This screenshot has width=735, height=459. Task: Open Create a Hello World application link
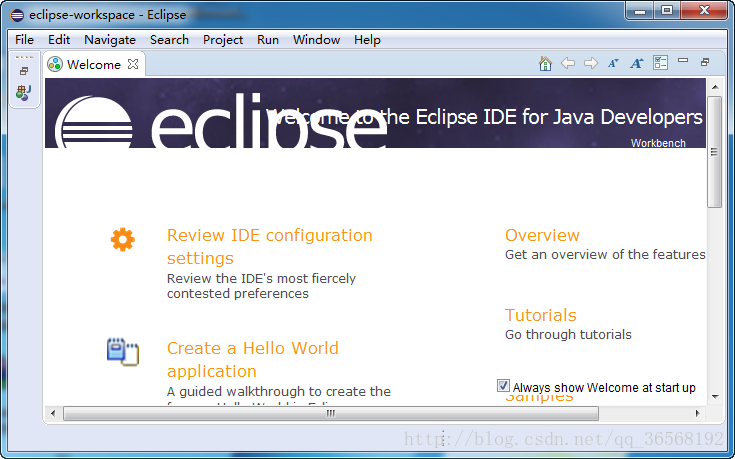point(253,360)
